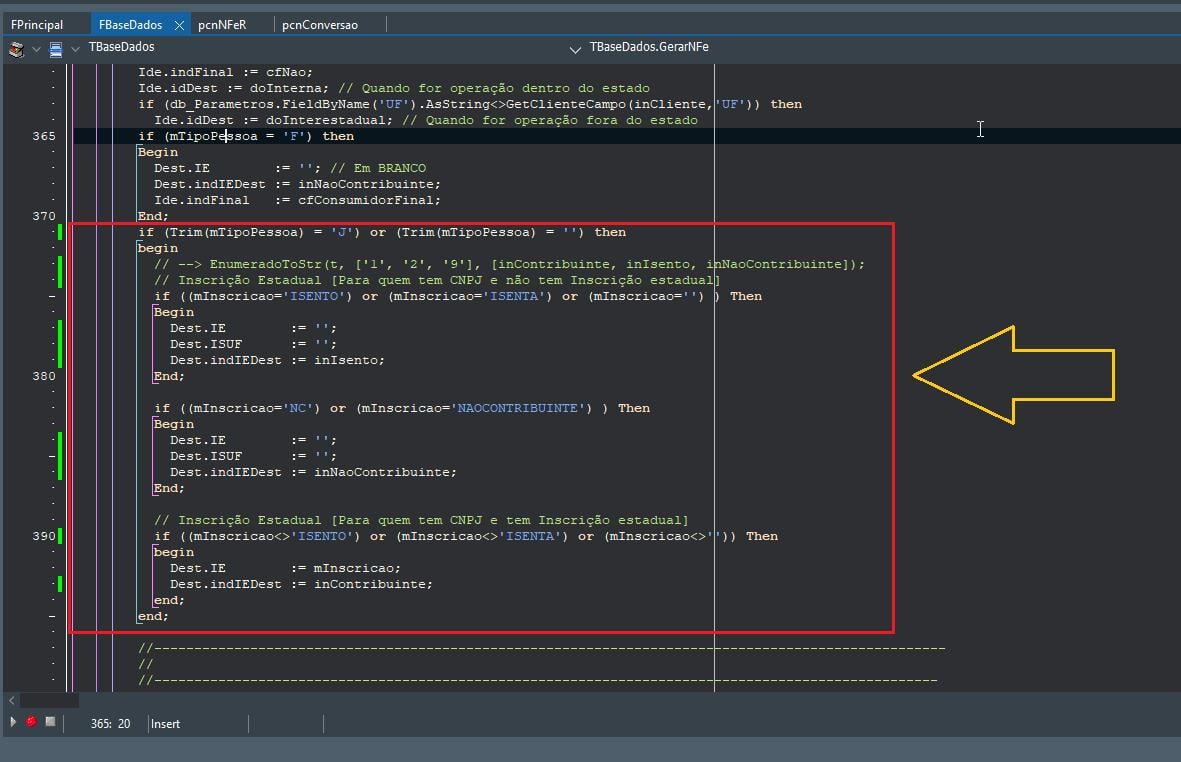1181x762 pixels.
Task: Stop macro recording with gray square
Action: 50,721
